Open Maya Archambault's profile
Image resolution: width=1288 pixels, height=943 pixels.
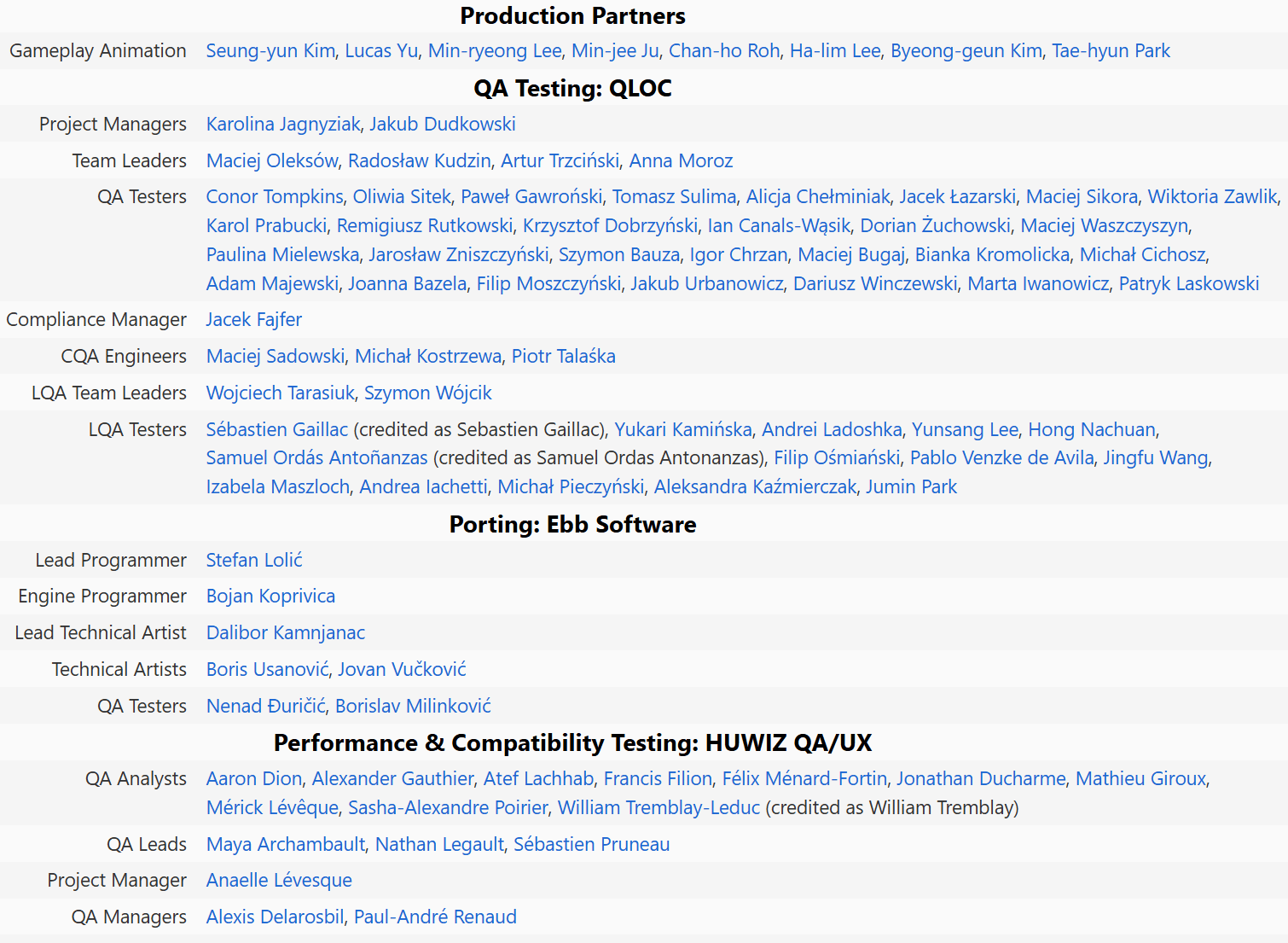[x=286, y=845]
